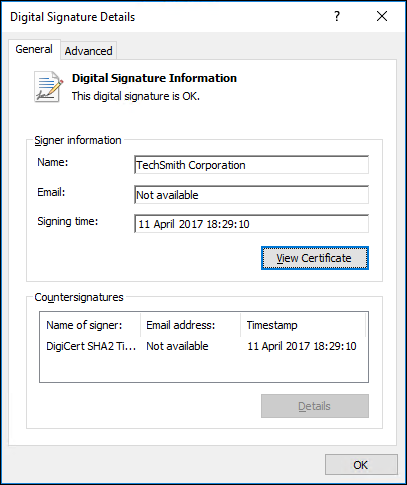Close the Digital Signature Details dialog

382,16
